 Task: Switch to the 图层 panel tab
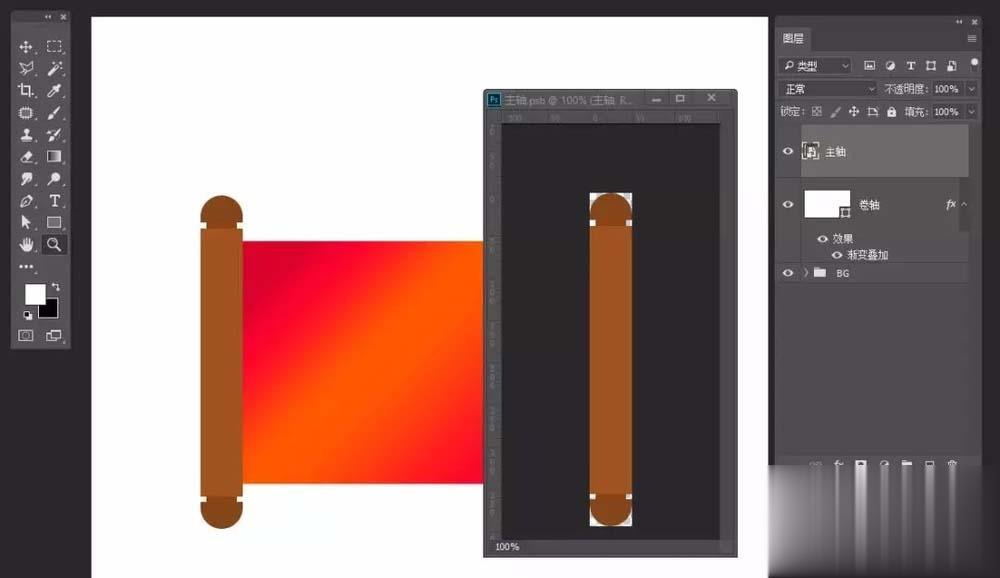(x=793, y=38)
